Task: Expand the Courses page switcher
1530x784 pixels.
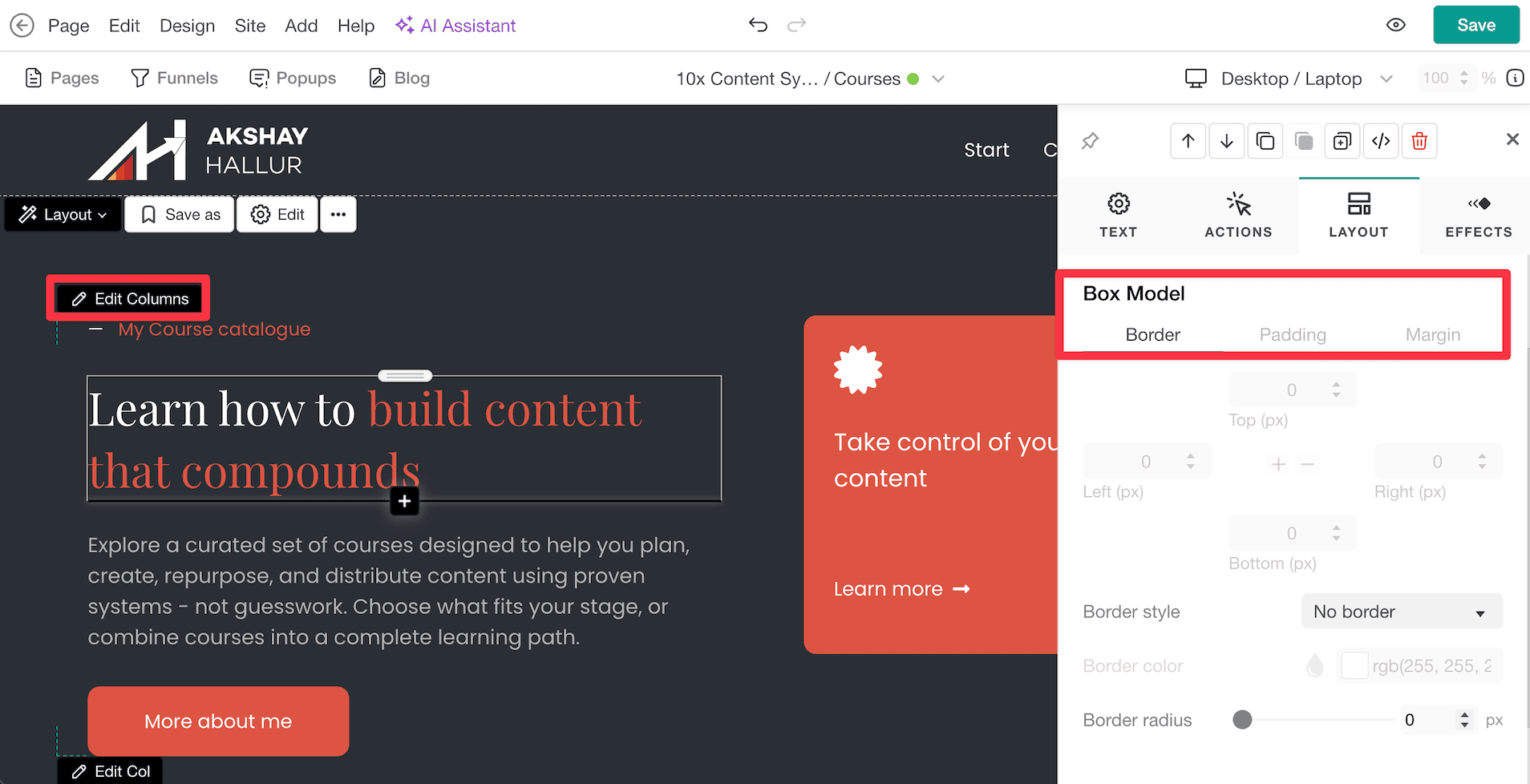Action: click(x=937, y=79)
